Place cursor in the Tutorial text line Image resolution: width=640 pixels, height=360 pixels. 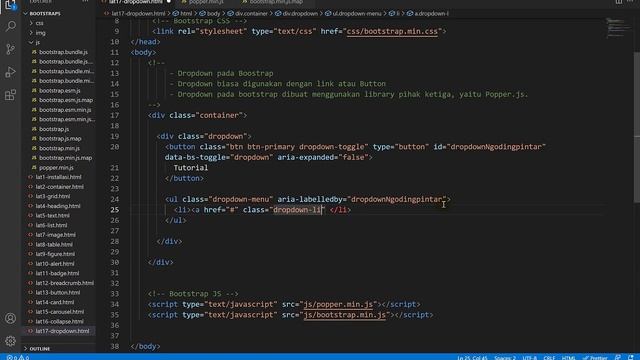coord(191,168)
